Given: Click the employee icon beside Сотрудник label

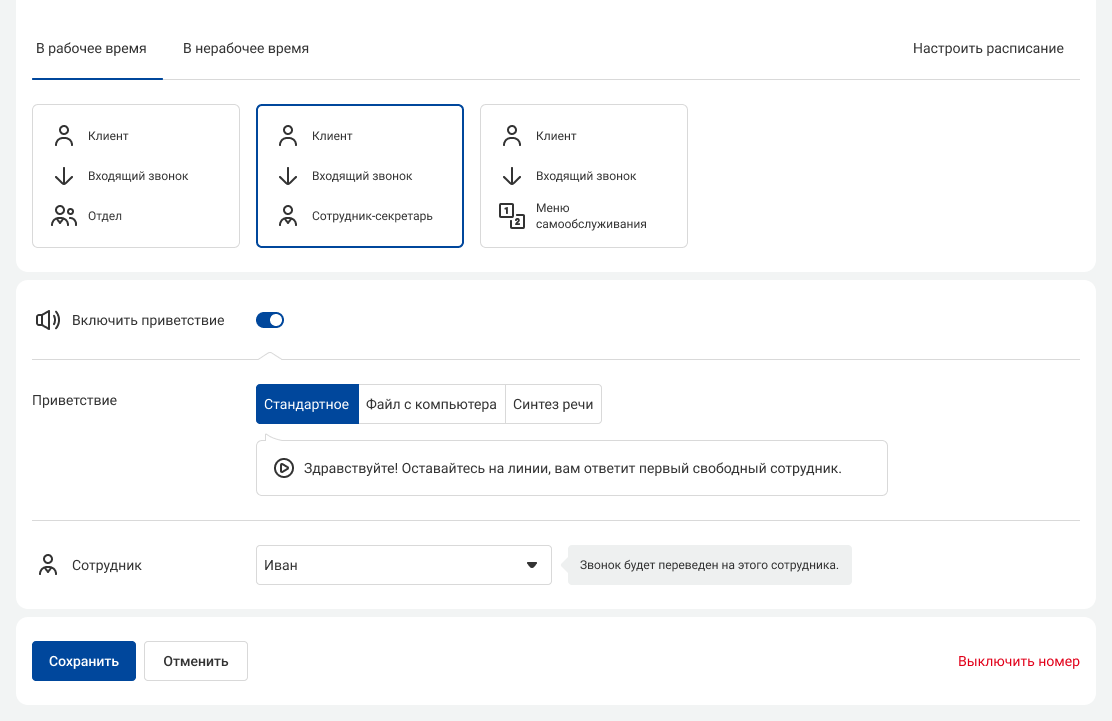Looking at the screenshot, I should (47, 565).
